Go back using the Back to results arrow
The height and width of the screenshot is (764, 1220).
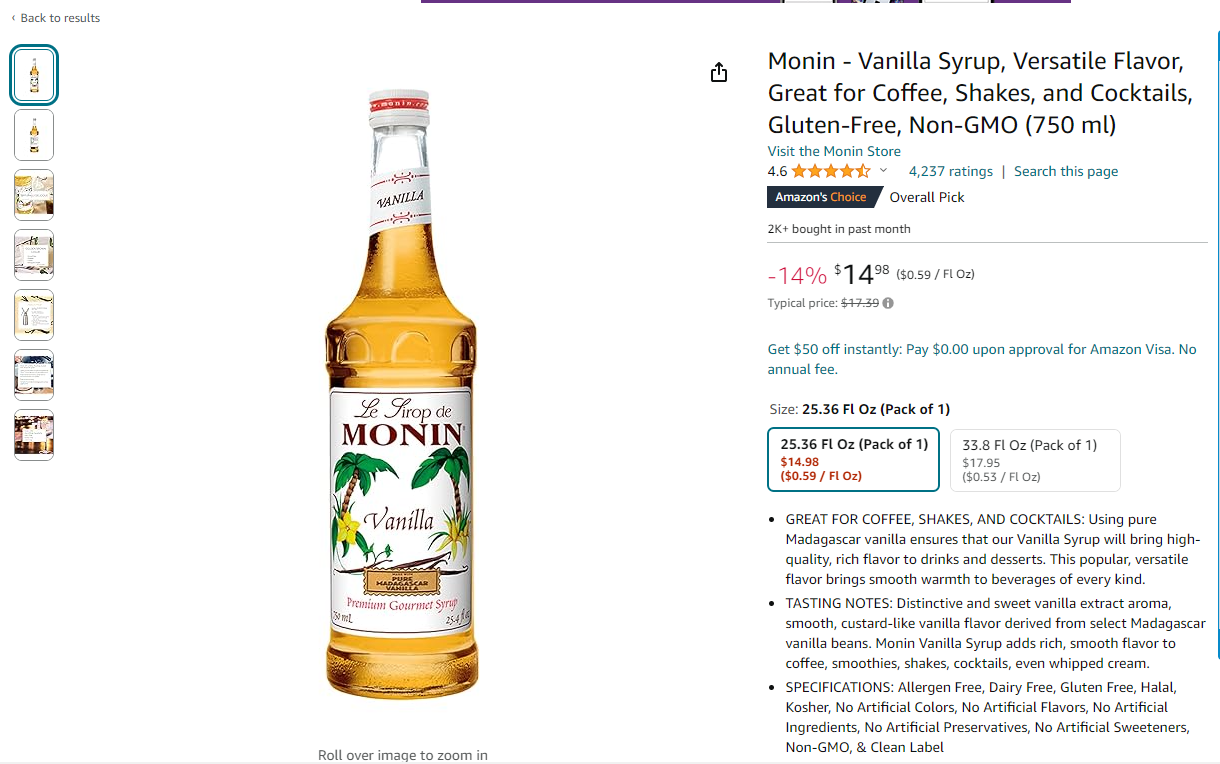[x=55, y=18]
